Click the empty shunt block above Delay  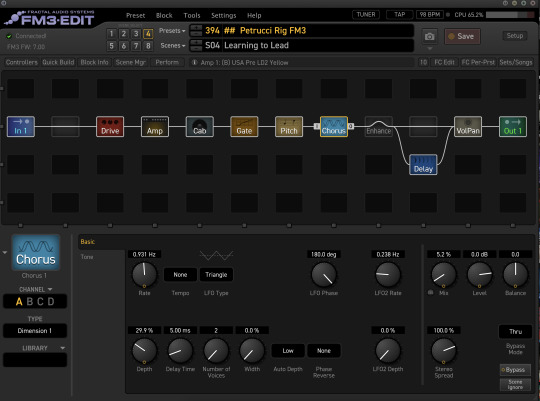423,126
